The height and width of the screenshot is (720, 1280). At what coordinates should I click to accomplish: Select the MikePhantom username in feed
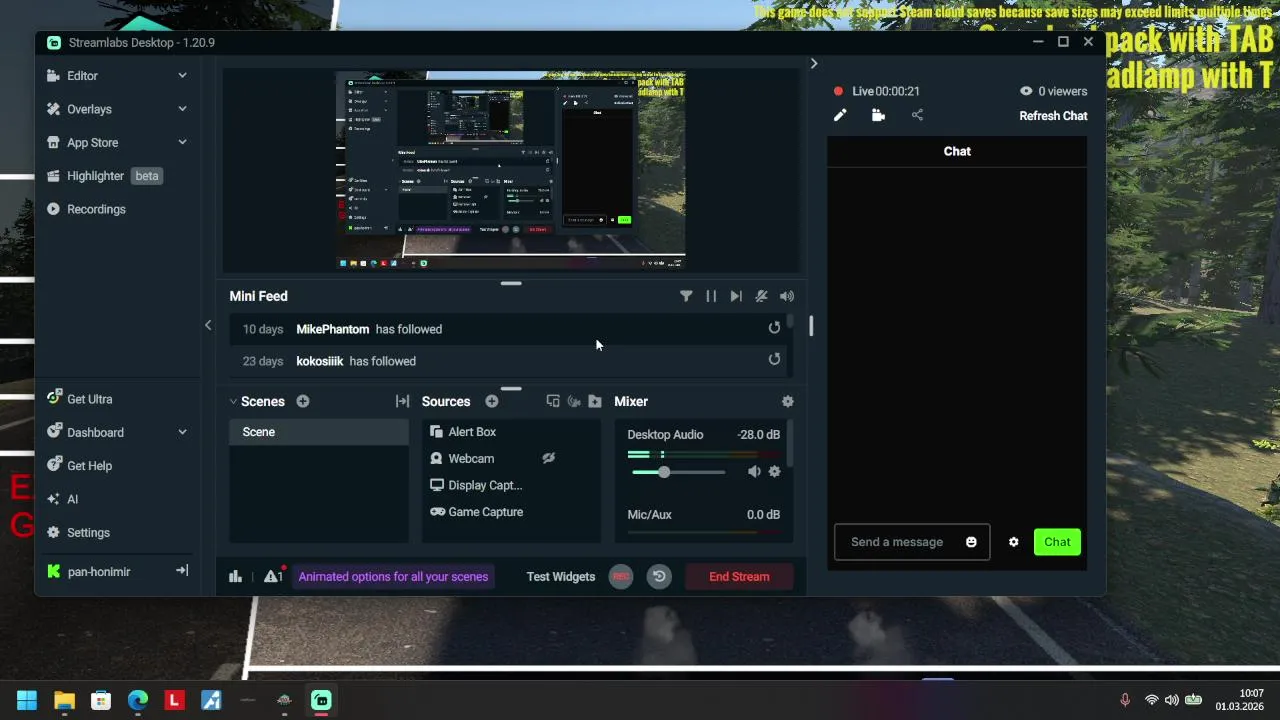click(333, 329)
